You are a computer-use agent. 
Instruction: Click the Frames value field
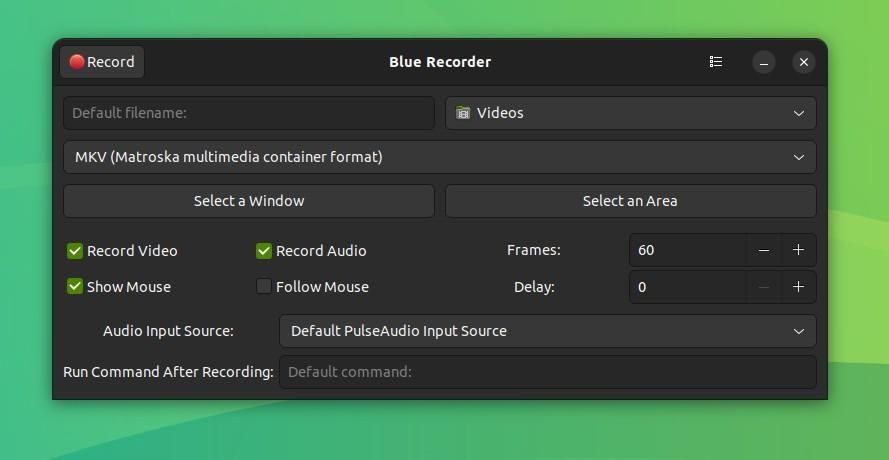tap(688, 250)
